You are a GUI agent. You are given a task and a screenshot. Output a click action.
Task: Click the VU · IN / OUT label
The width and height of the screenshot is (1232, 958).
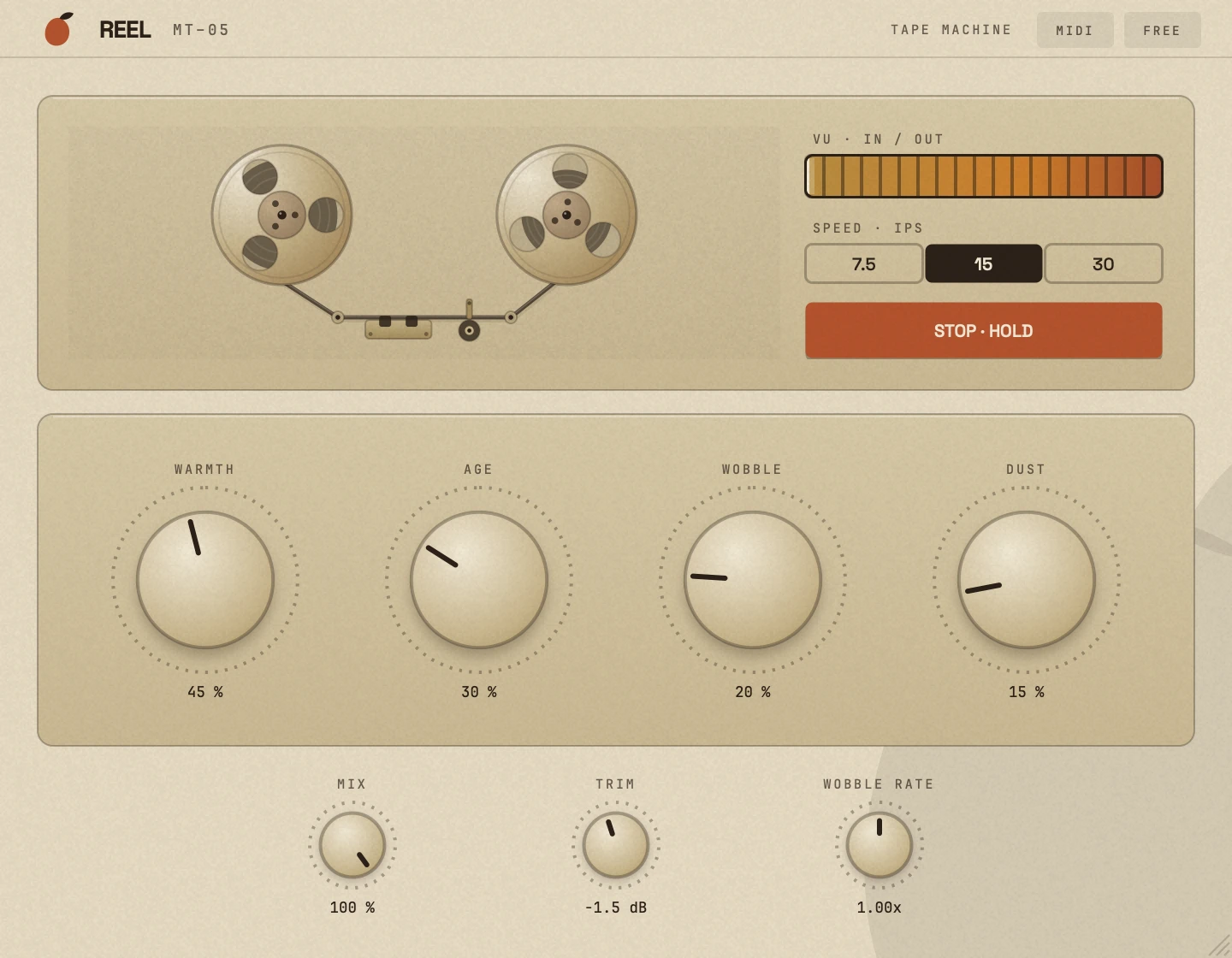click(879, 139)
